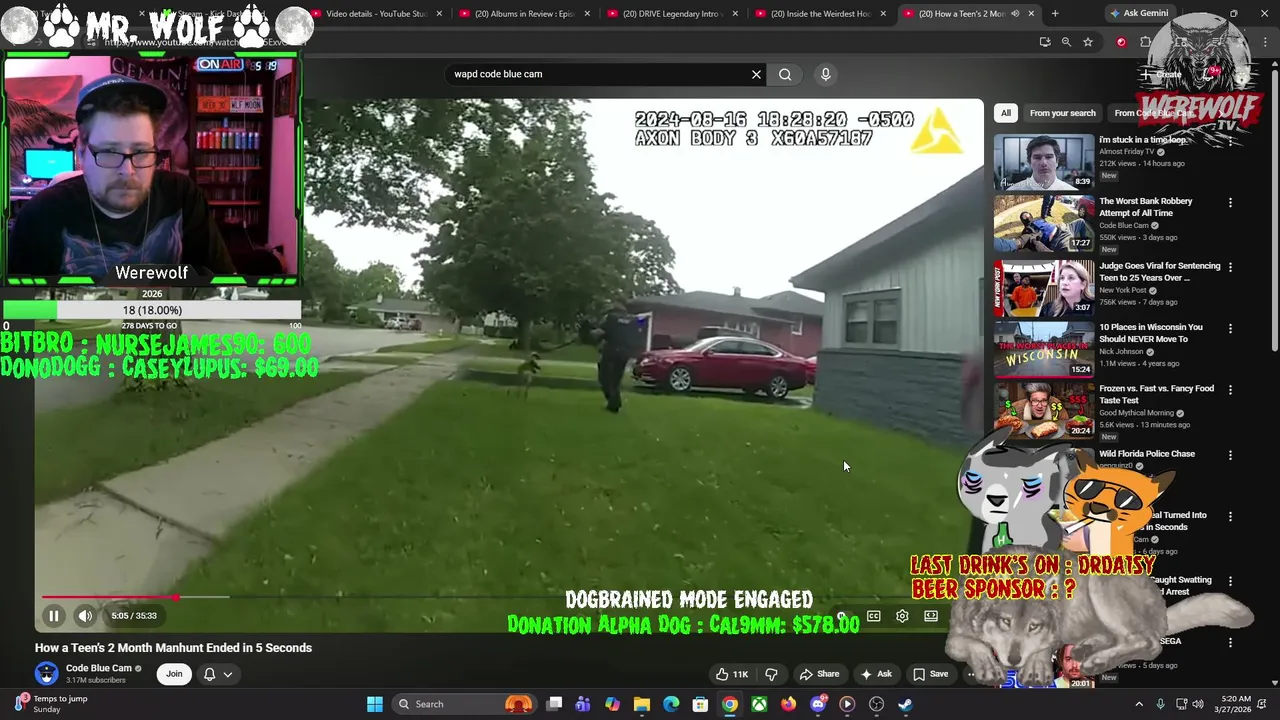
Task: Click the search magnifier button
Action: click(x=785, y=74)
